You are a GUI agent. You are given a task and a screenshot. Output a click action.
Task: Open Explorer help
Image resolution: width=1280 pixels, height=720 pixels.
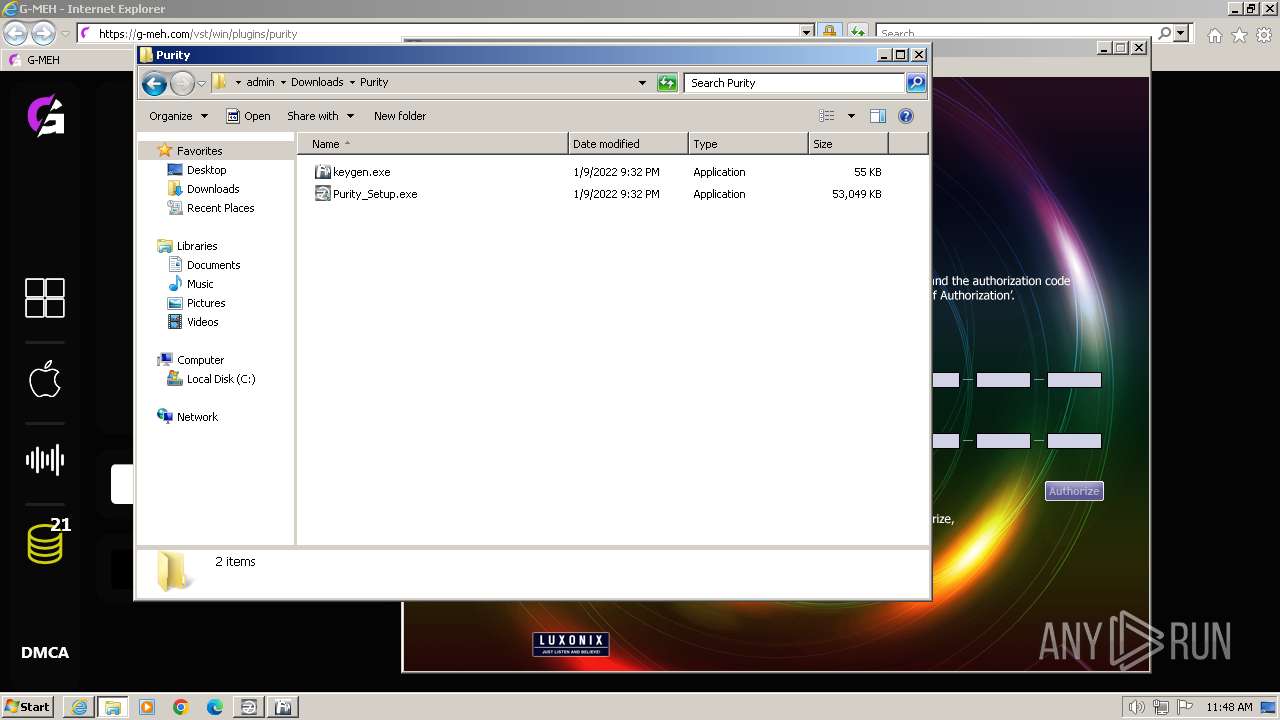[906, 116]
